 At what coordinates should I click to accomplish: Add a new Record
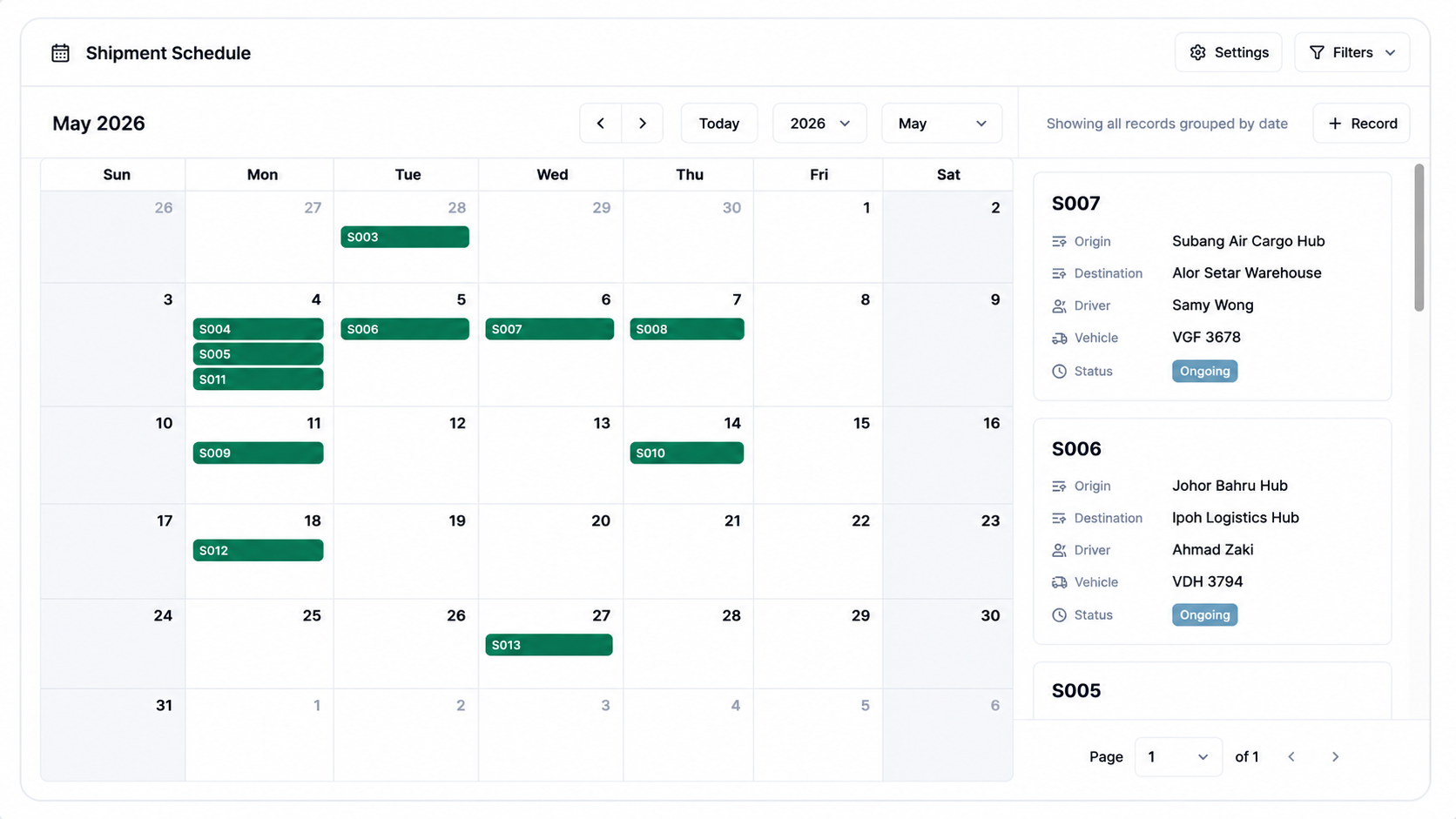click(1362, 124)
